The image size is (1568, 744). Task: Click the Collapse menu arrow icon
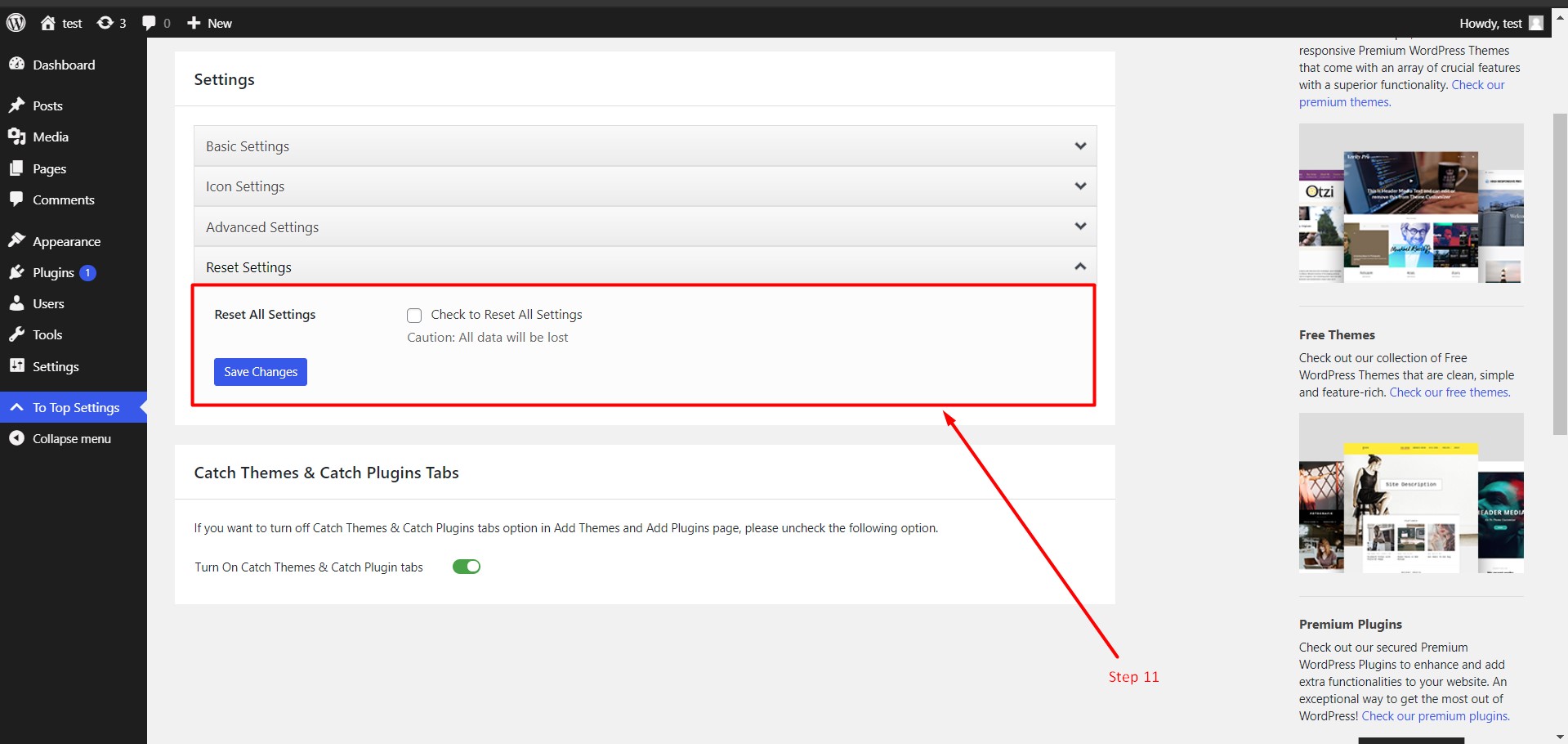click(16, 438)
